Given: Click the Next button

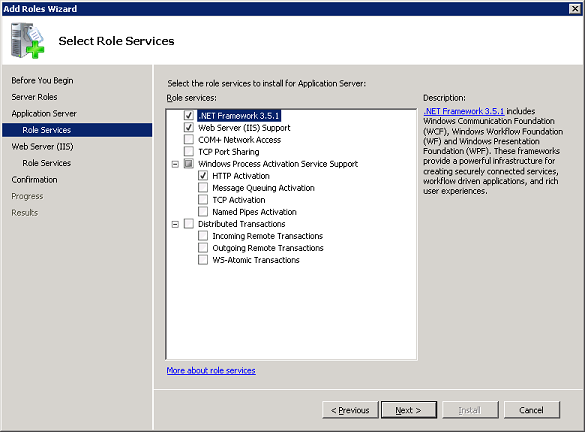Looking at the screenshot, I should pos(409,410).
